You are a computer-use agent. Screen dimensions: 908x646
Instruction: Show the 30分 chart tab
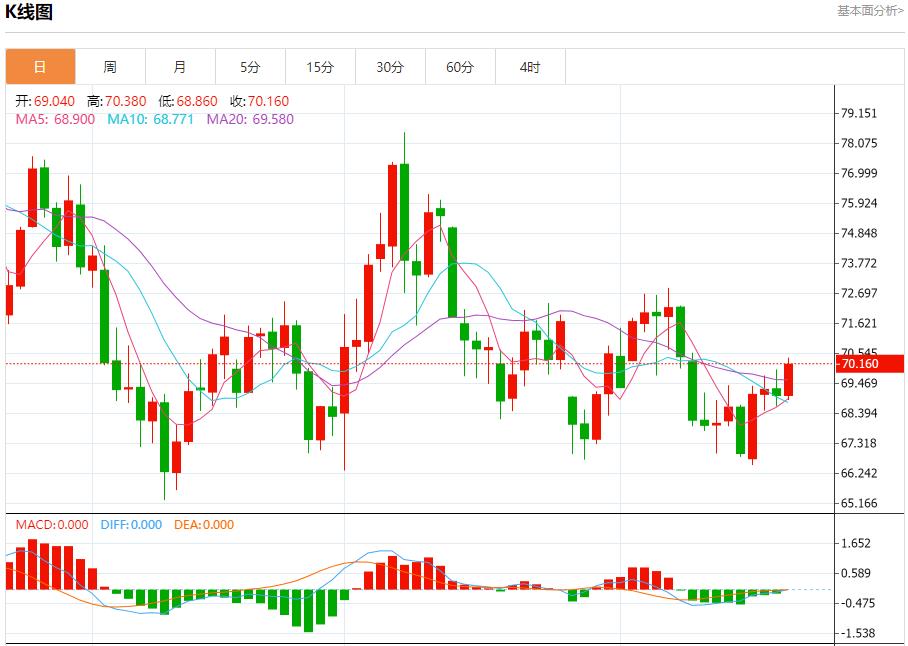pyautogui.click(x=390, y=67)
